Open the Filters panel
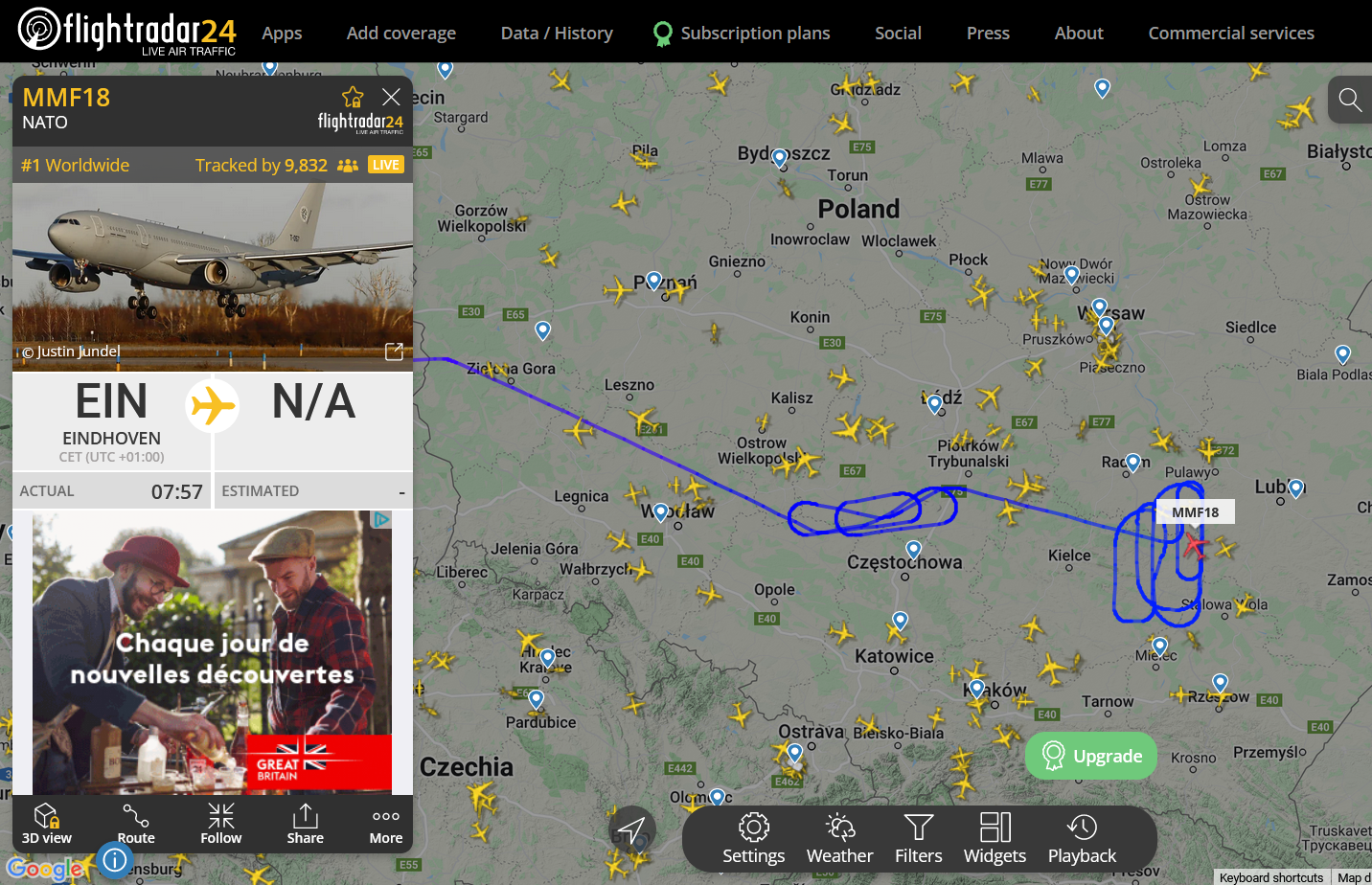1372x885 pixels. (919, 839)
